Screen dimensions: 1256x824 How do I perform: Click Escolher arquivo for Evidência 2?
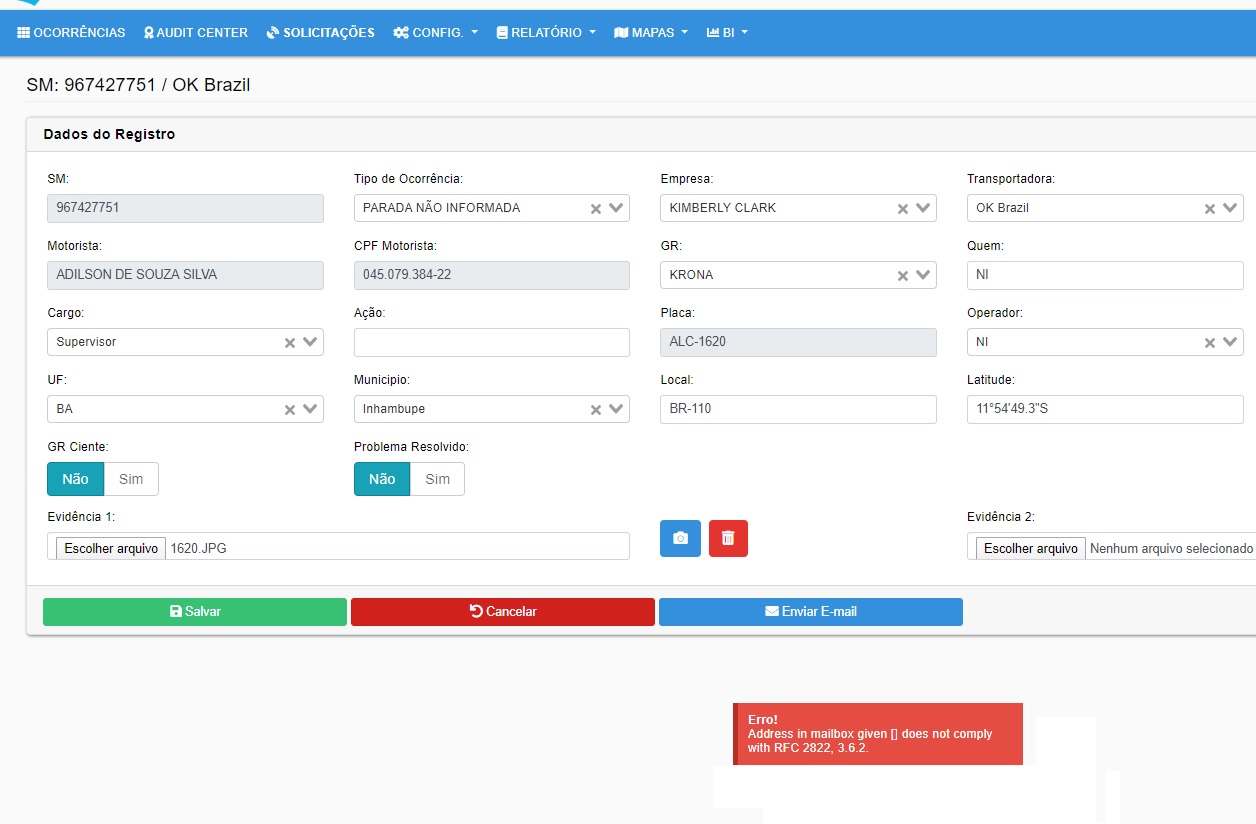1030,548
